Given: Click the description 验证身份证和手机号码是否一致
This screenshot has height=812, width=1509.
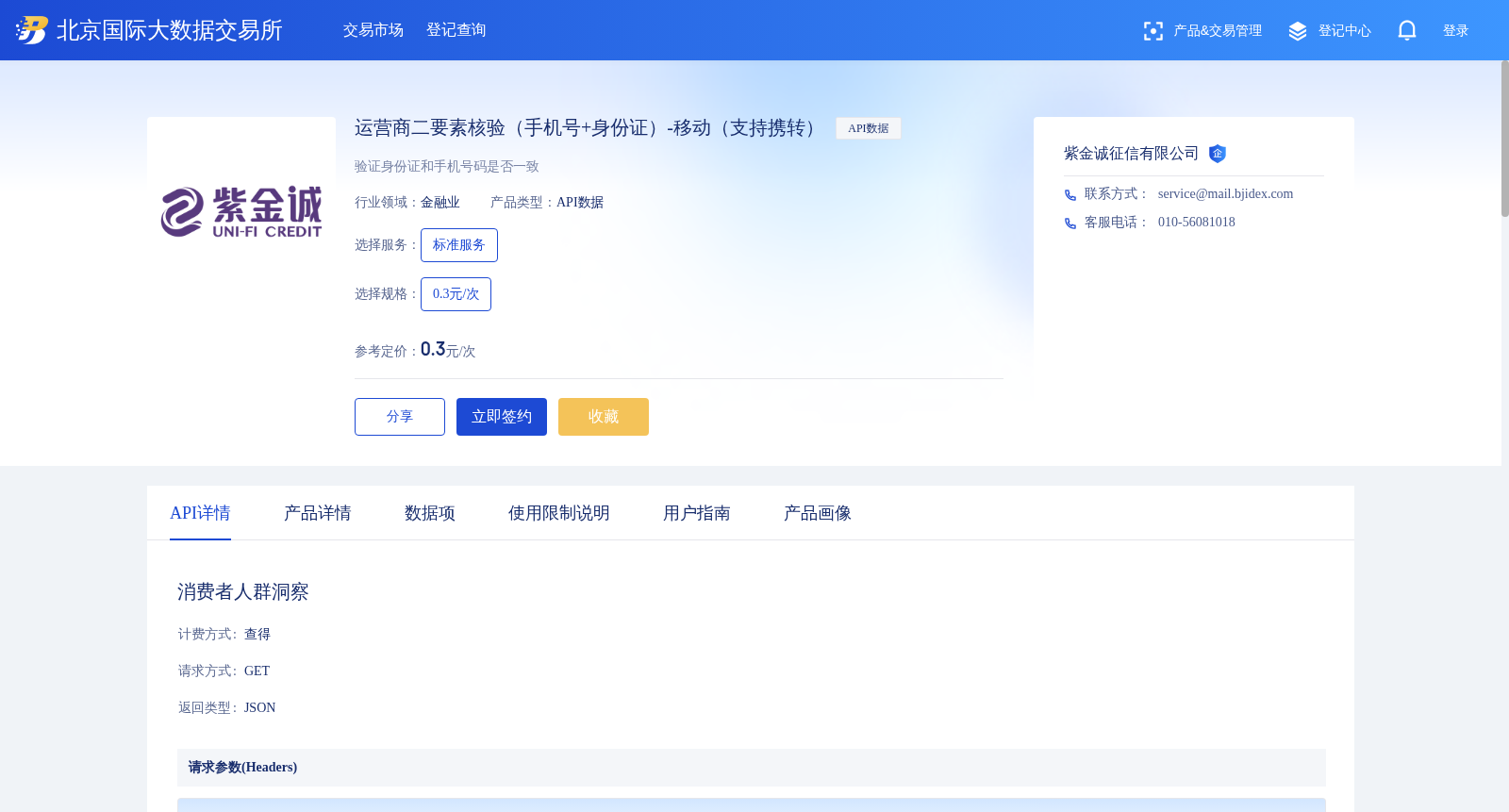Looking at the screenshot, I should (x=447, y=167).
